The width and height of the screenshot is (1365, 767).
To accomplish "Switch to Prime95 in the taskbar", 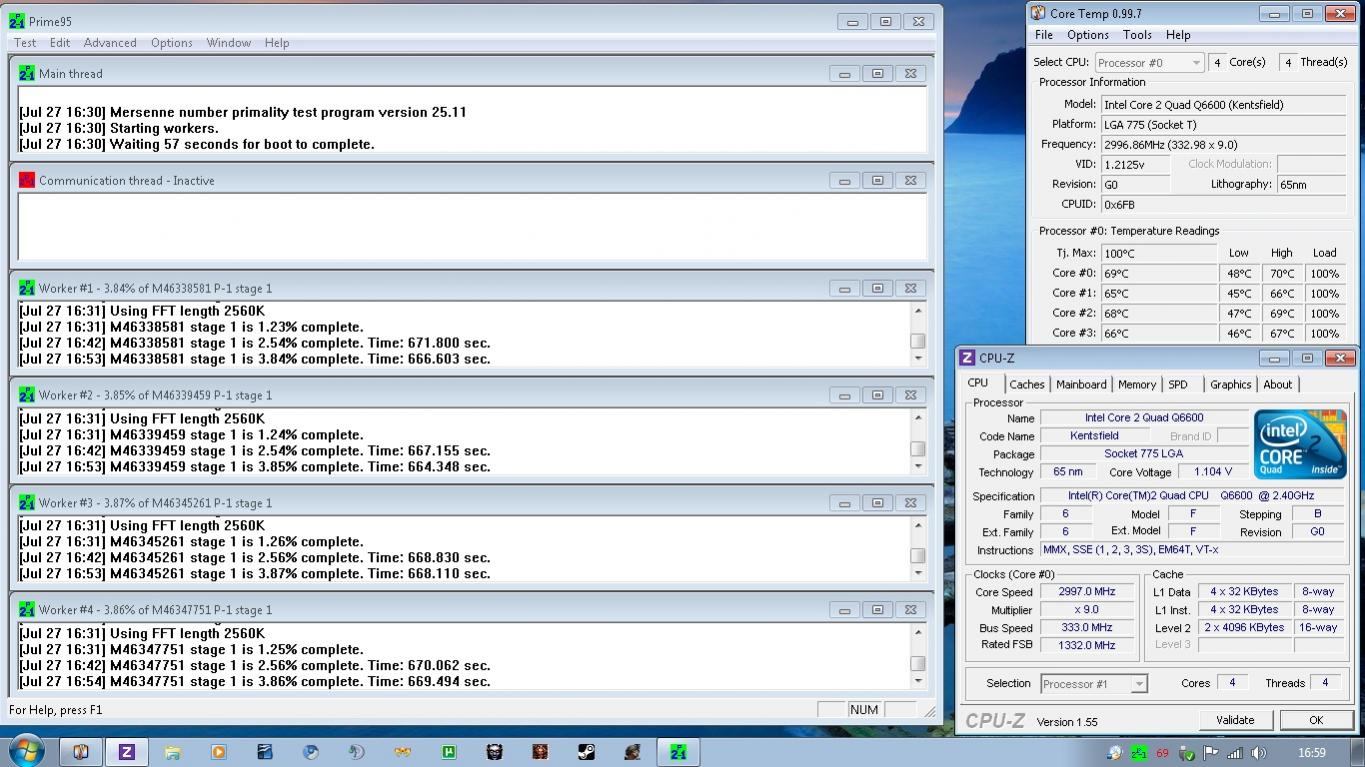I will point(678,752).
